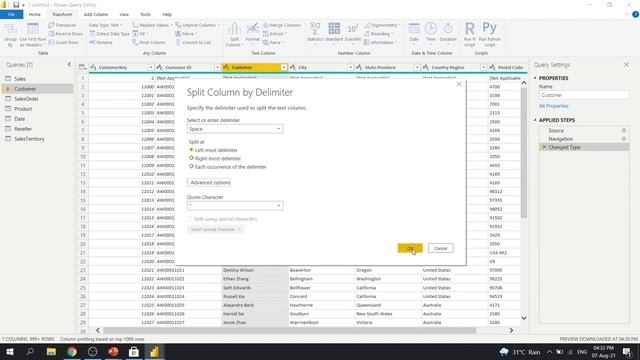The height and width of the screenshot is (360, 640).
Task: Open Data Type: Text dropdown in ribbon
Action: [x=104, y=25]
